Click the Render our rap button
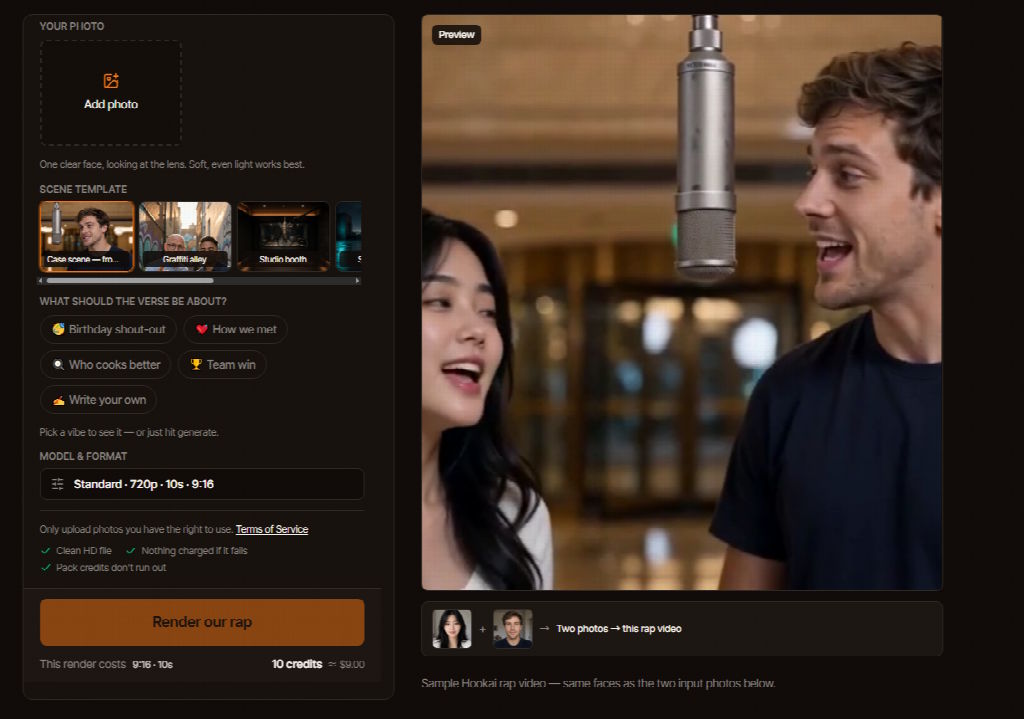 pos(202,622)
